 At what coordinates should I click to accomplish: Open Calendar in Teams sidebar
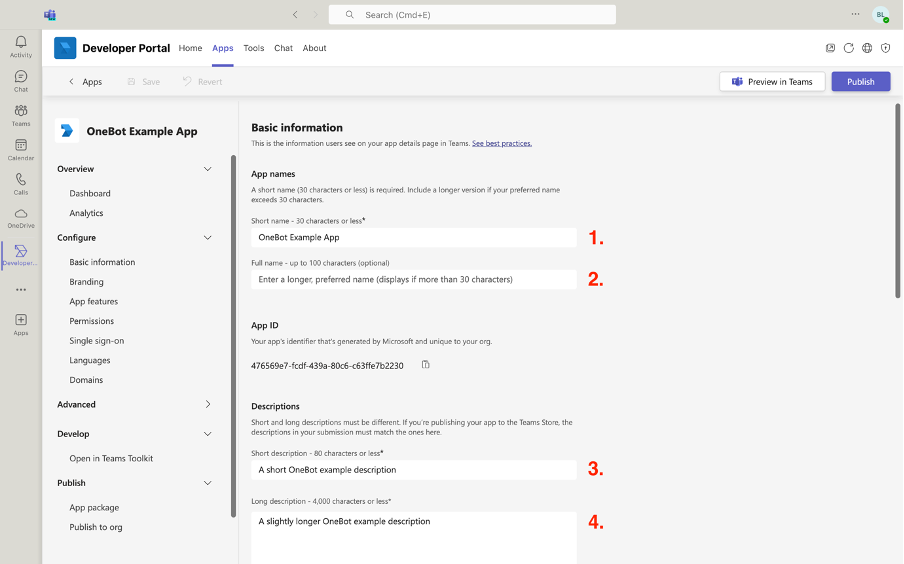coord(21,149)
